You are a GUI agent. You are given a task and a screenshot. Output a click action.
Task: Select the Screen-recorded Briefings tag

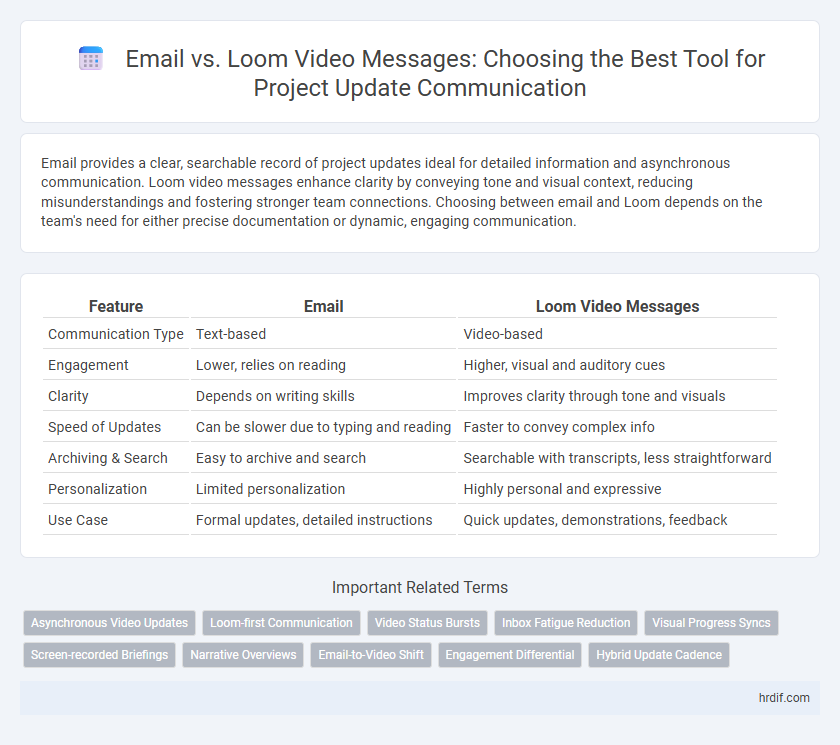pyautogui.click(x=99, y=655)
